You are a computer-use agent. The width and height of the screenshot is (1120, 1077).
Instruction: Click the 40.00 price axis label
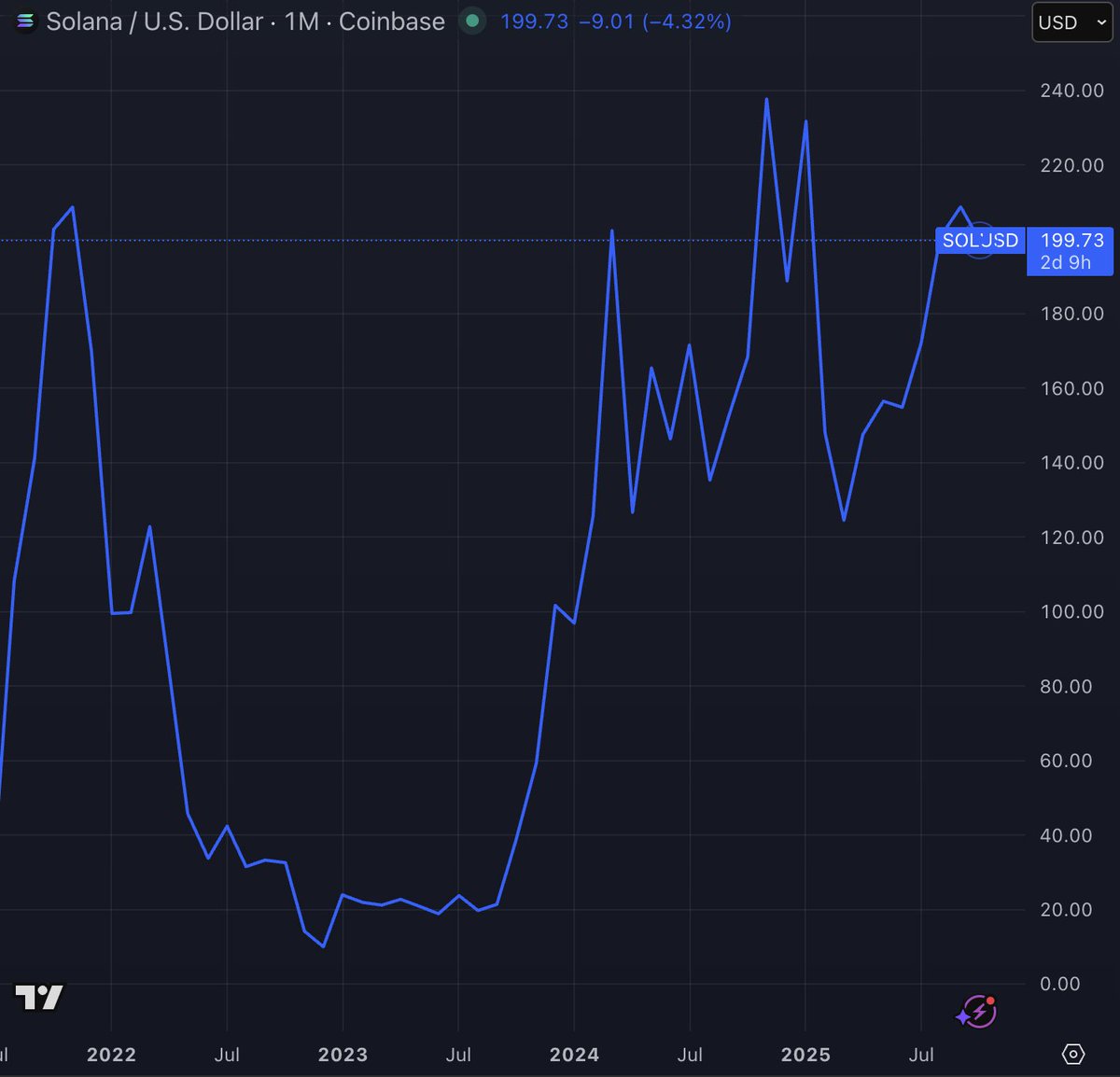point(1066,835)
